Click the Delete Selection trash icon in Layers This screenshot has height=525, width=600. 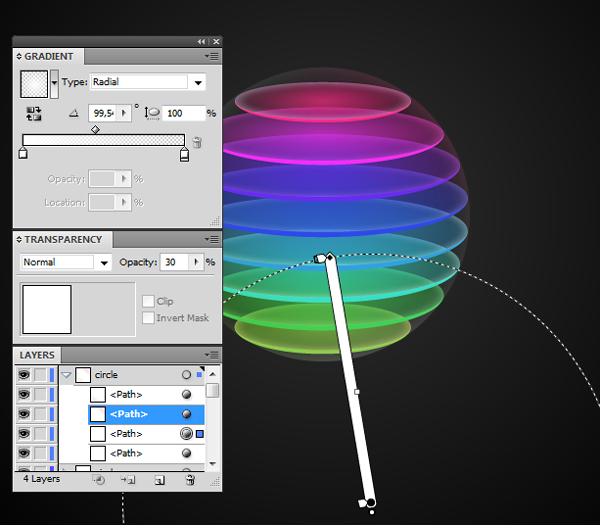(x=190, y=480)
